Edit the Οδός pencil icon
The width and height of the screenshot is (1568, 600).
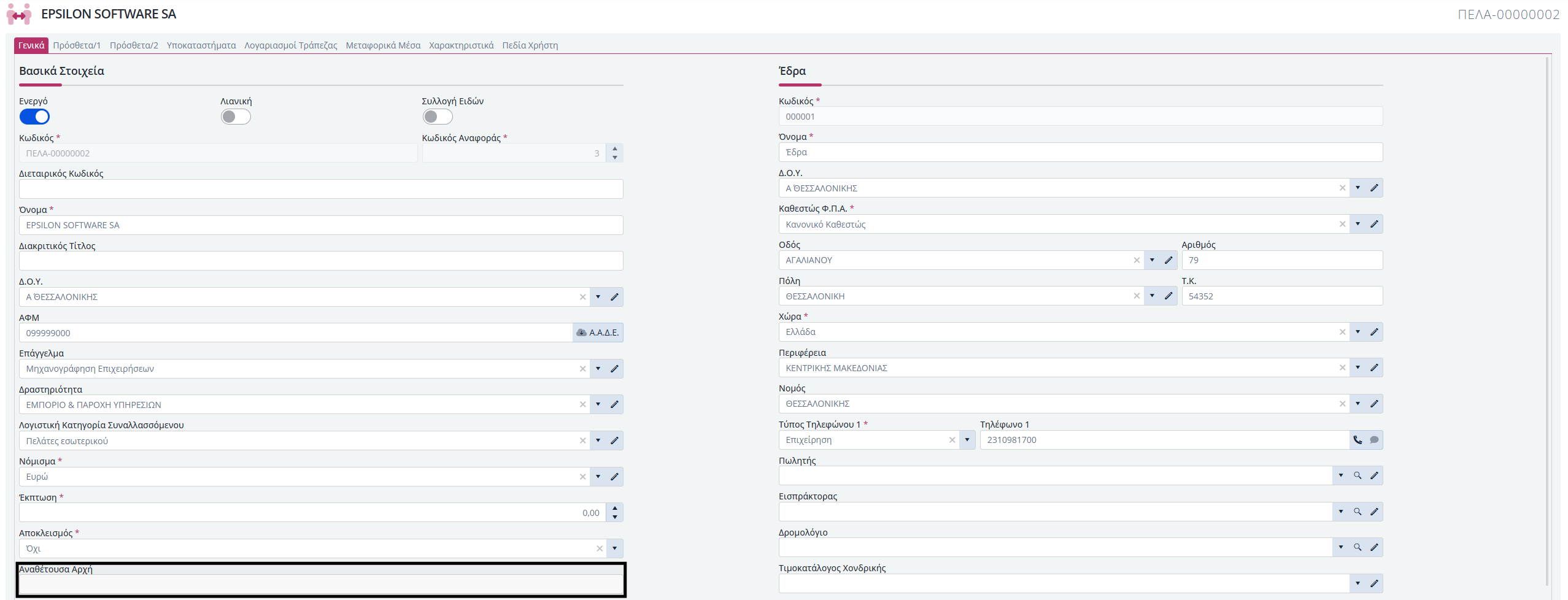tap(1168, 260)
